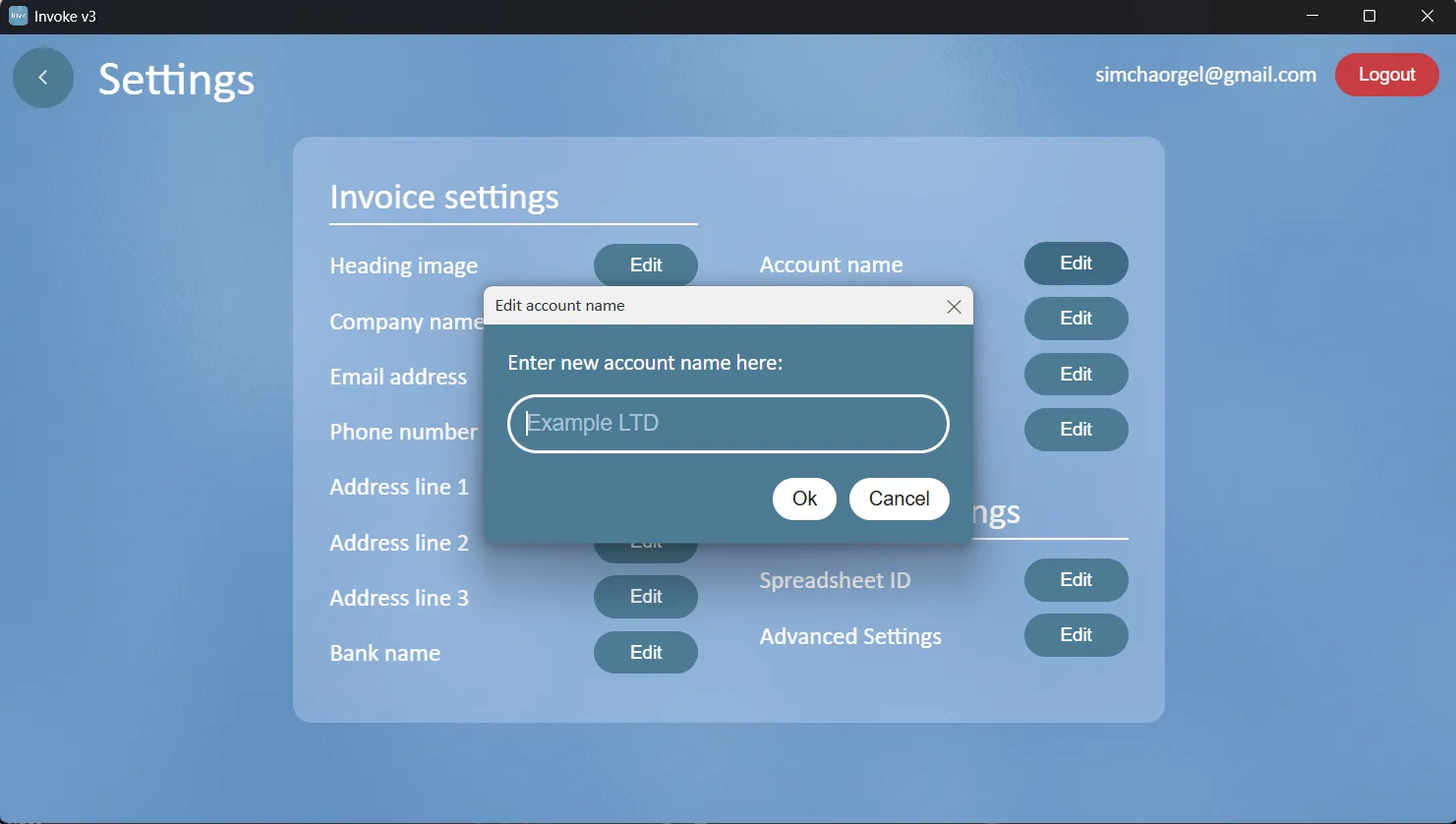Click the Address line 2 label

pyautogui.click(x=399, y=543)
